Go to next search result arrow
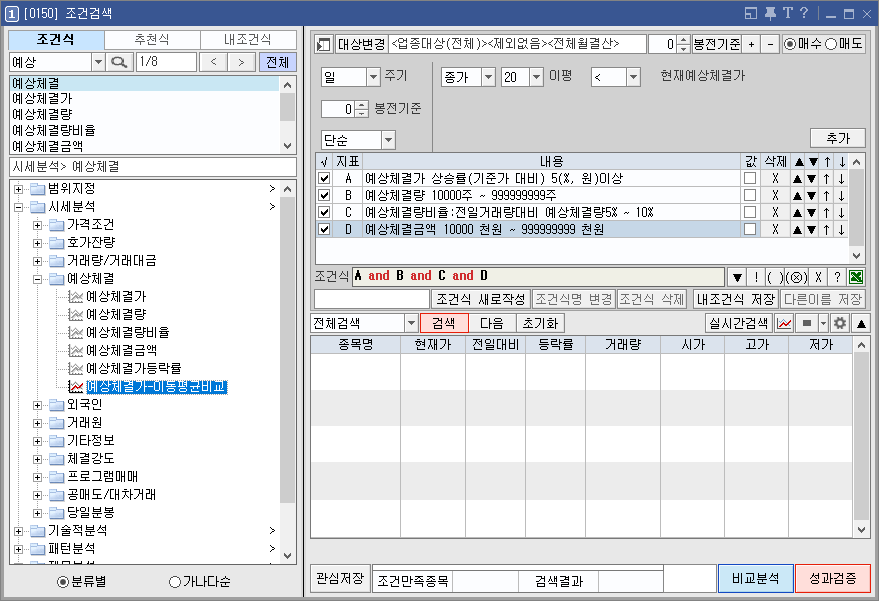The image size is (879, 601). coord(241,62)
